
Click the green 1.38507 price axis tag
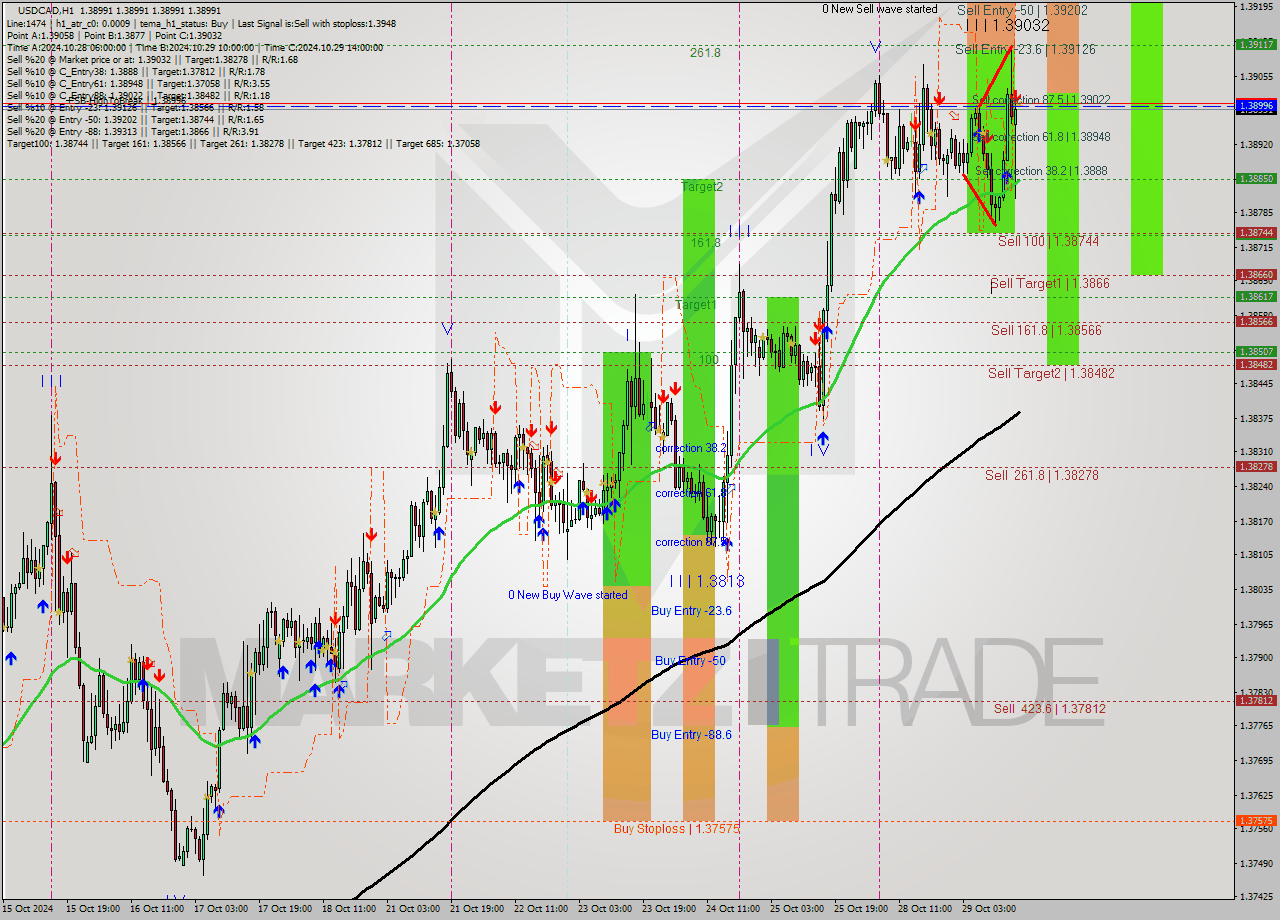coord(1256,351)
